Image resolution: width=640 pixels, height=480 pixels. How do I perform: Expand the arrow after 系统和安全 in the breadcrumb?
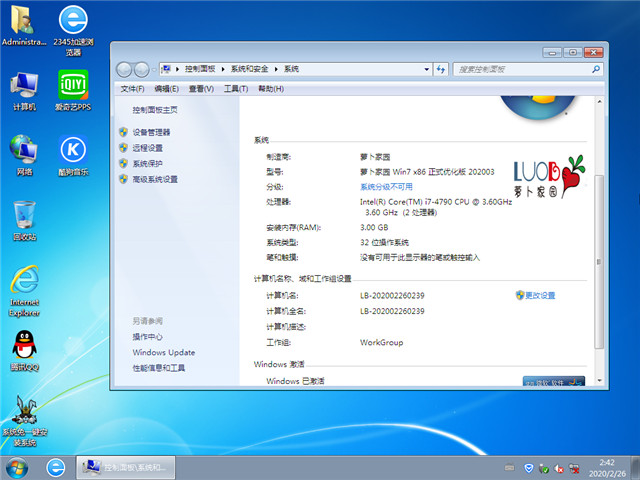(x=276, y=69)
